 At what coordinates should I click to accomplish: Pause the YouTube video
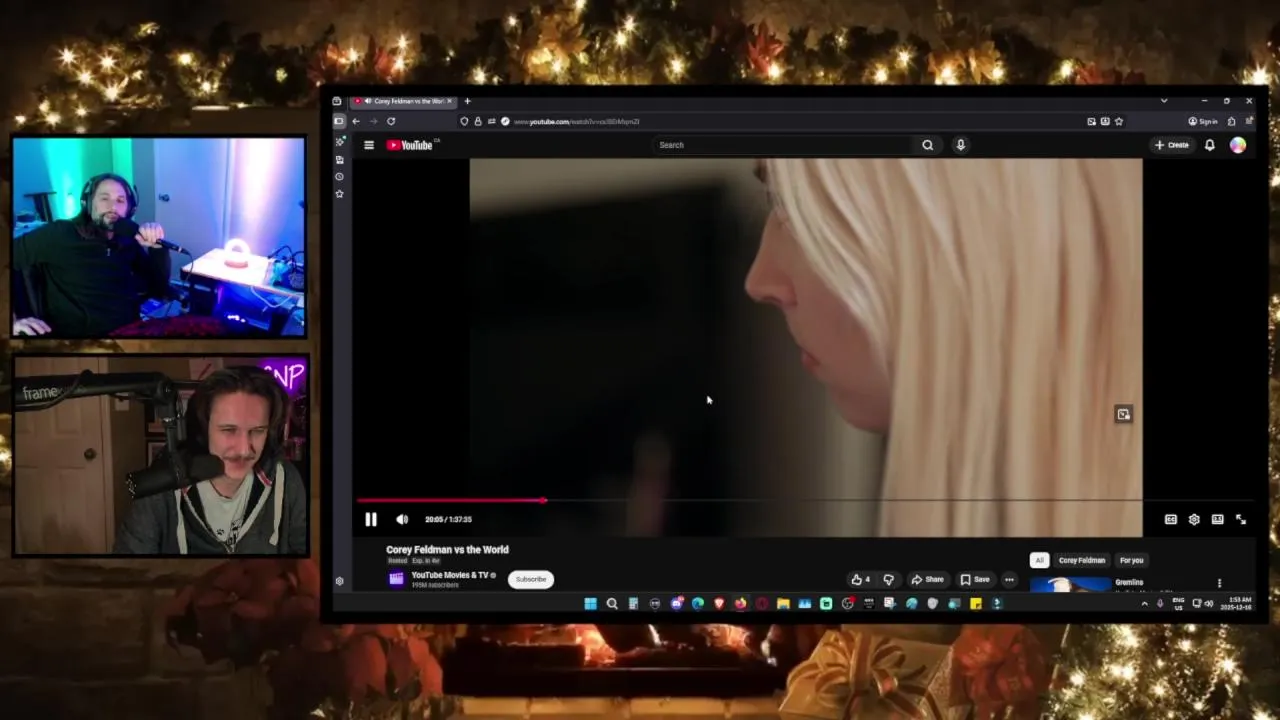370,519
